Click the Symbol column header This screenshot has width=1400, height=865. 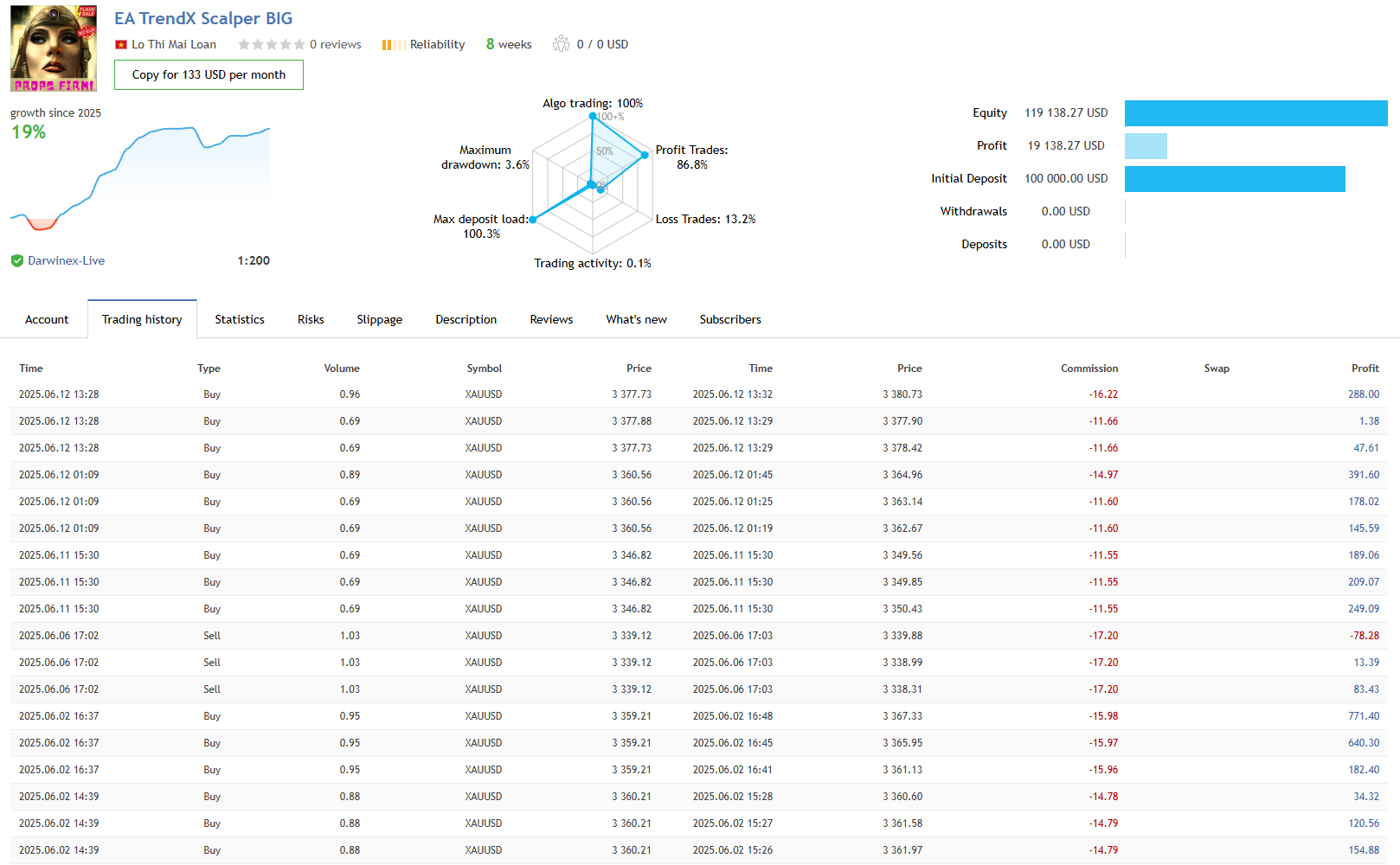pyautogui.click(x=485, y=368)
